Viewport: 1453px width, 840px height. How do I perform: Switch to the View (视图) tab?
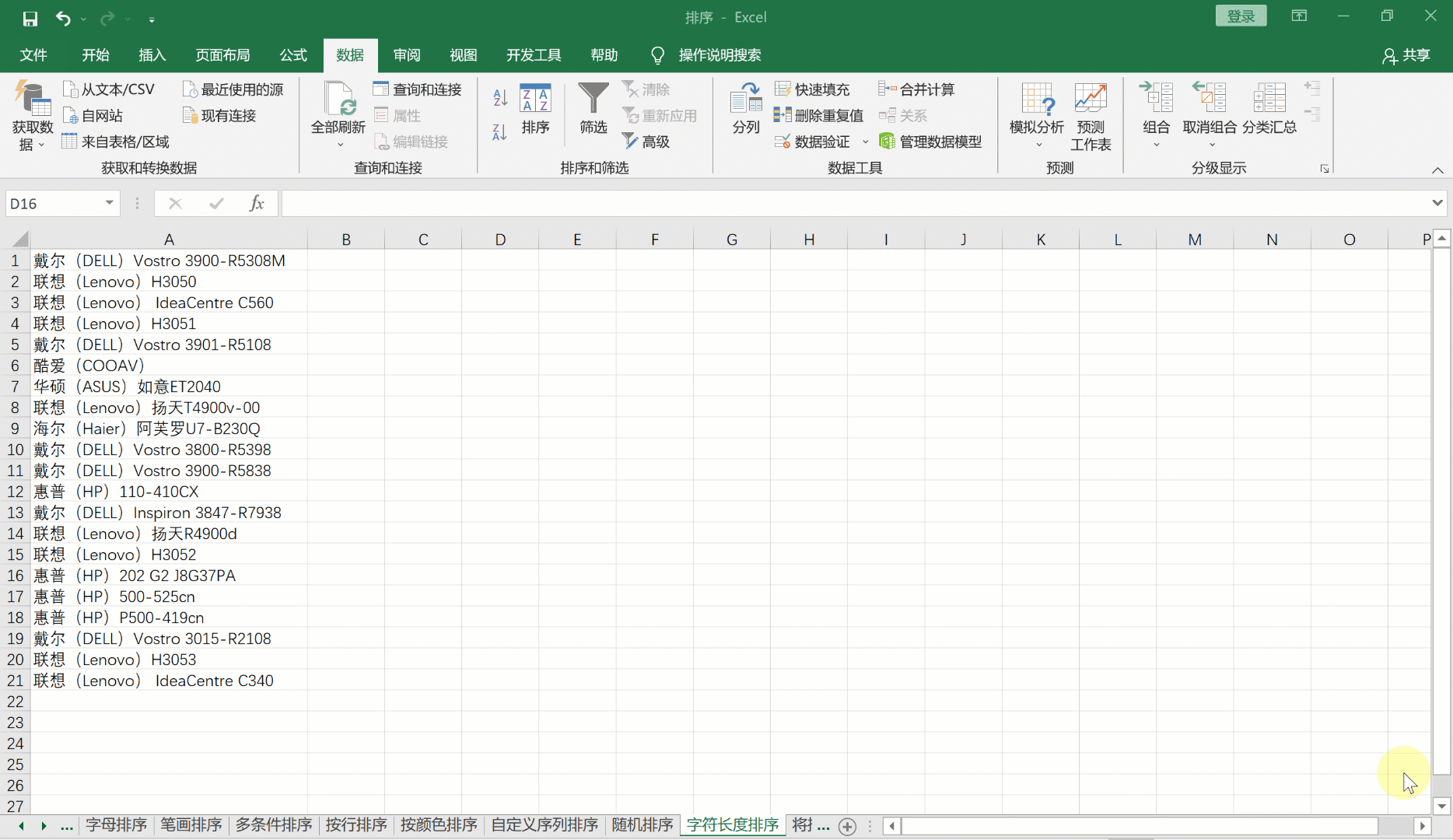pyautogui.click(x=464, y=55)
